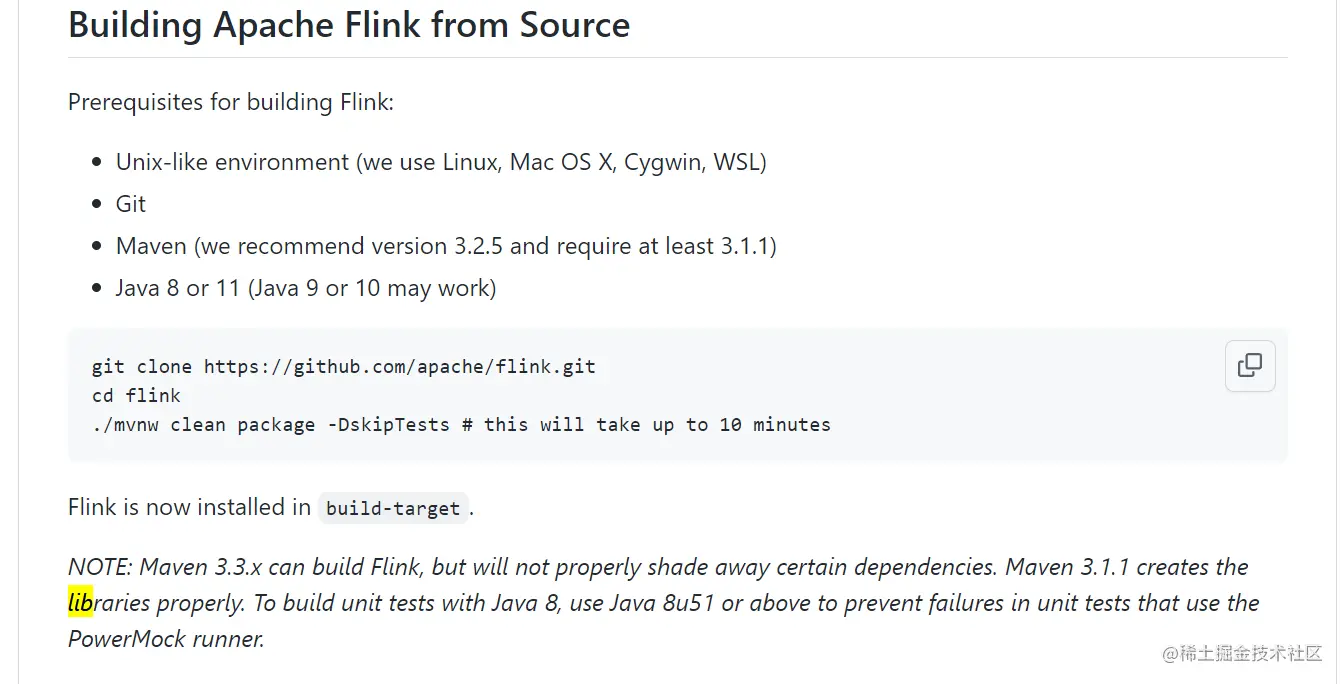Click the 'PowerMock runner' text
Screen dimensions: 1343x684
[166, 639]
